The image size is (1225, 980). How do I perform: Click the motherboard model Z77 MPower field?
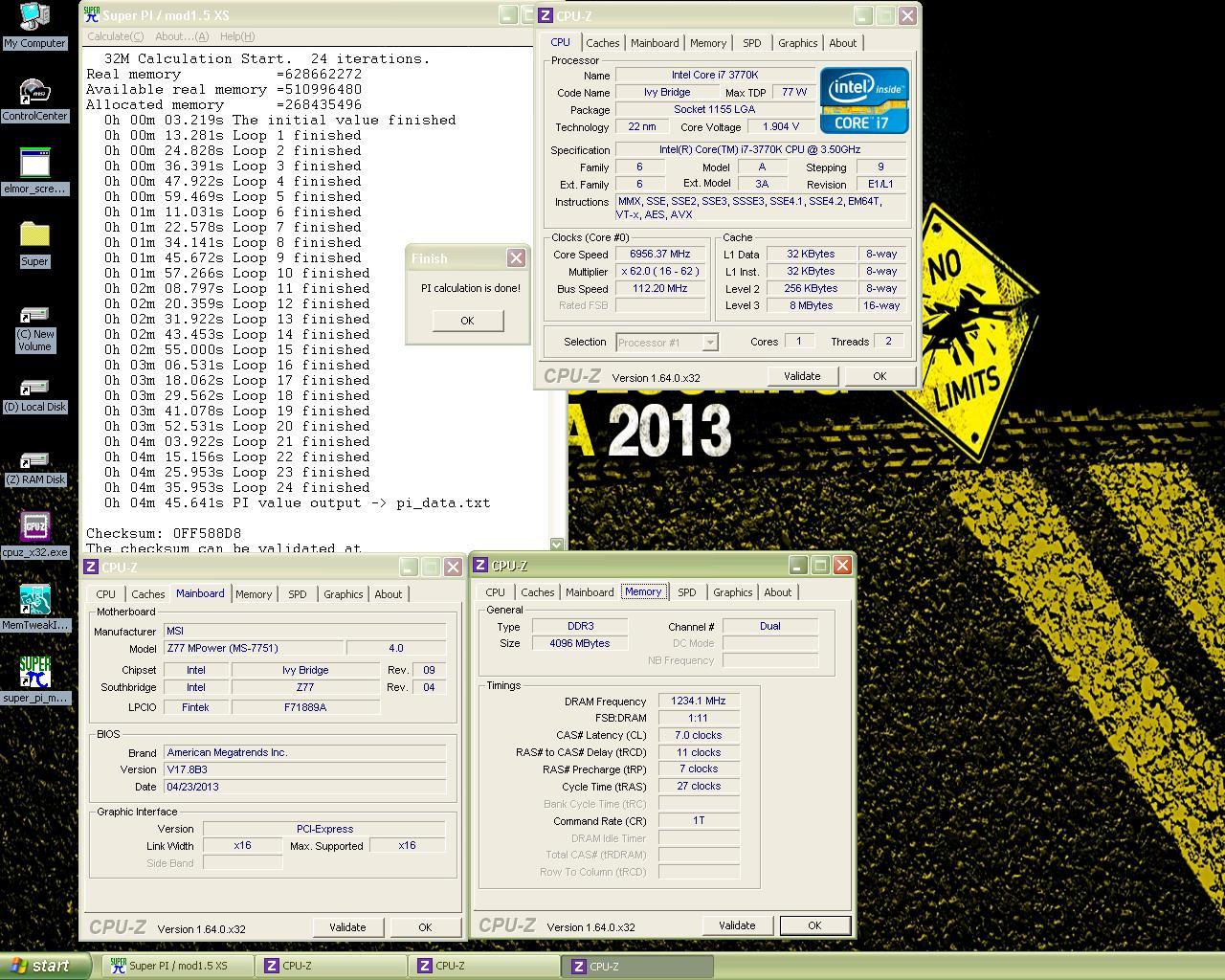[x=254, y=648]
